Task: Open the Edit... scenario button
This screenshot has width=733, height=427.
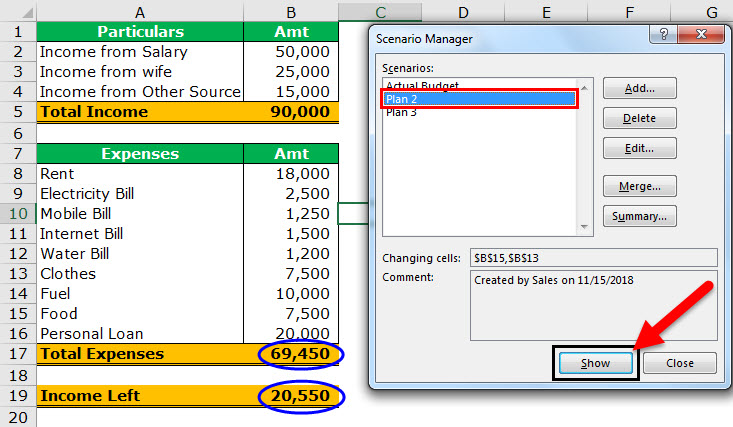Action: pos(640,148)
